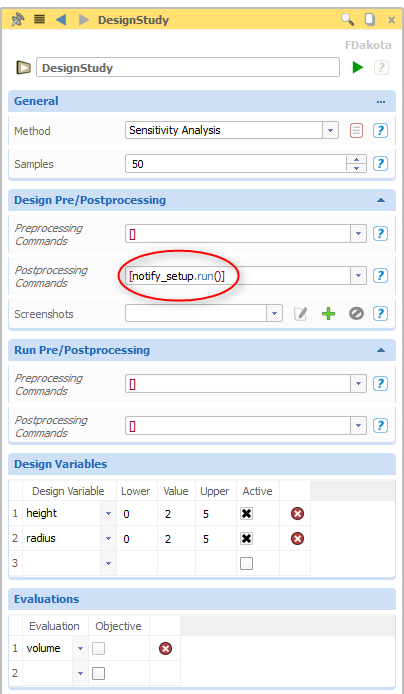Navigate back with the blue left arrow
This screenshot has width=404, height=694.
click(x=61, y=20)
